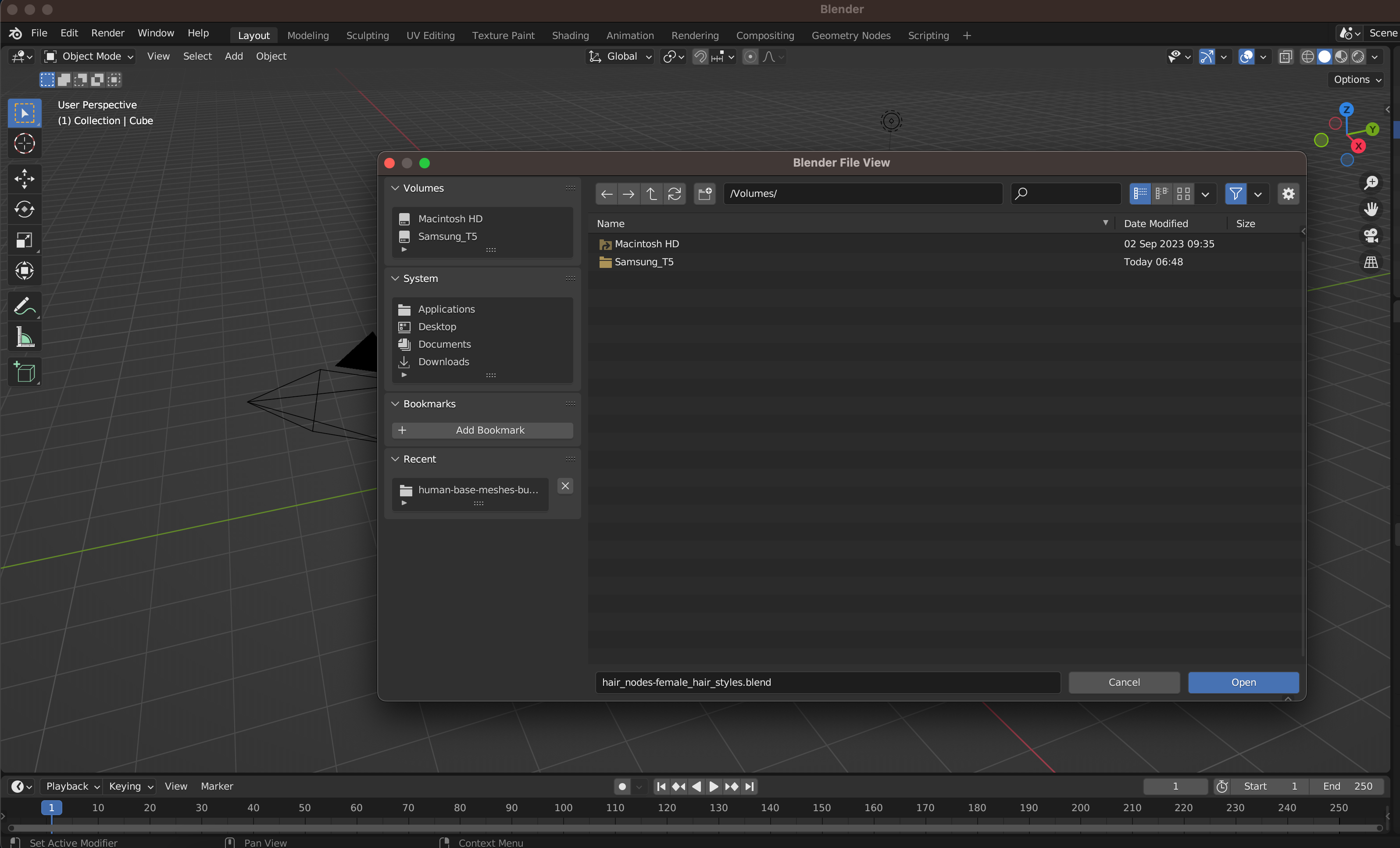The image size is (1400, 848).
Task: Refresh the file list
Action: pyautogui.click(x=675, y=194)
